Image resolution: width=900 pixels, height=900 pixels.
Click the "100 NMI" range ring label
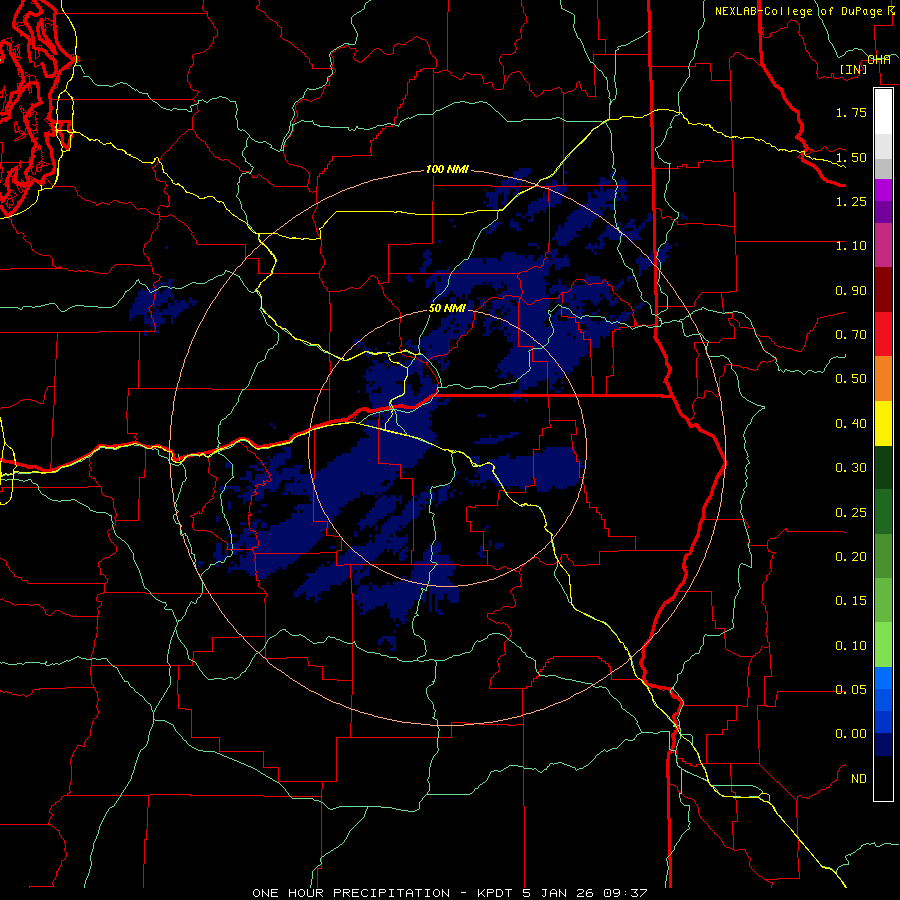pyautogui.click(x=447, y=169)
